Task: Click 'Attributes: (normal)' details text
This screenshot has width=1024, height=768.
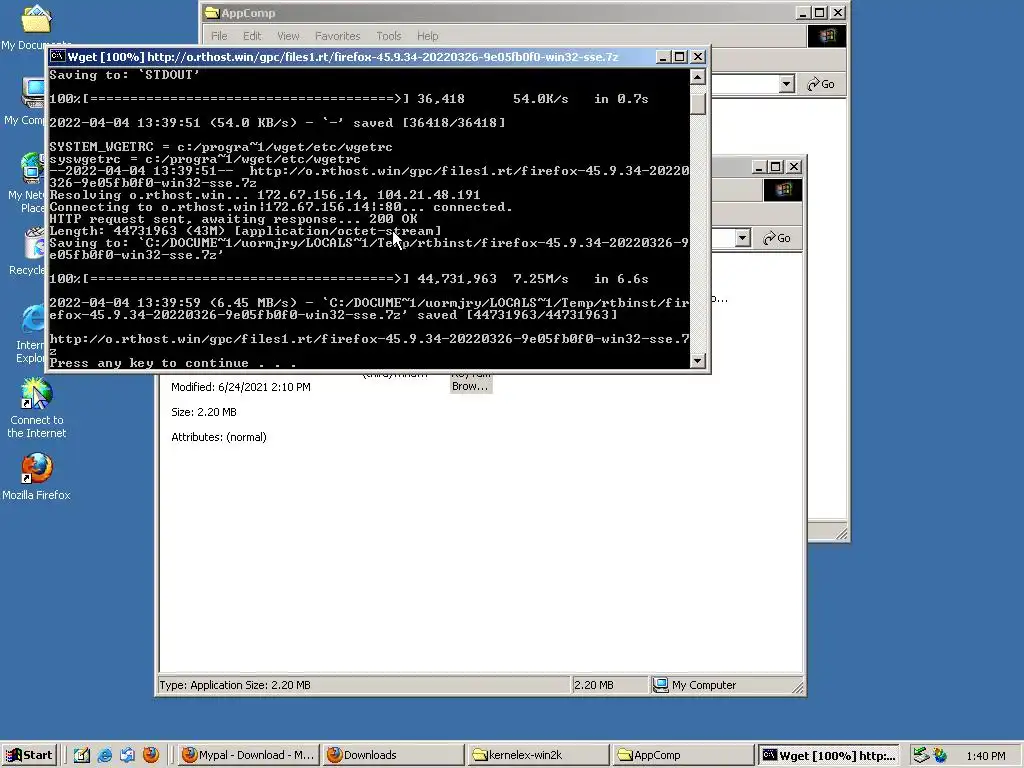Action: tap(219, 437)
